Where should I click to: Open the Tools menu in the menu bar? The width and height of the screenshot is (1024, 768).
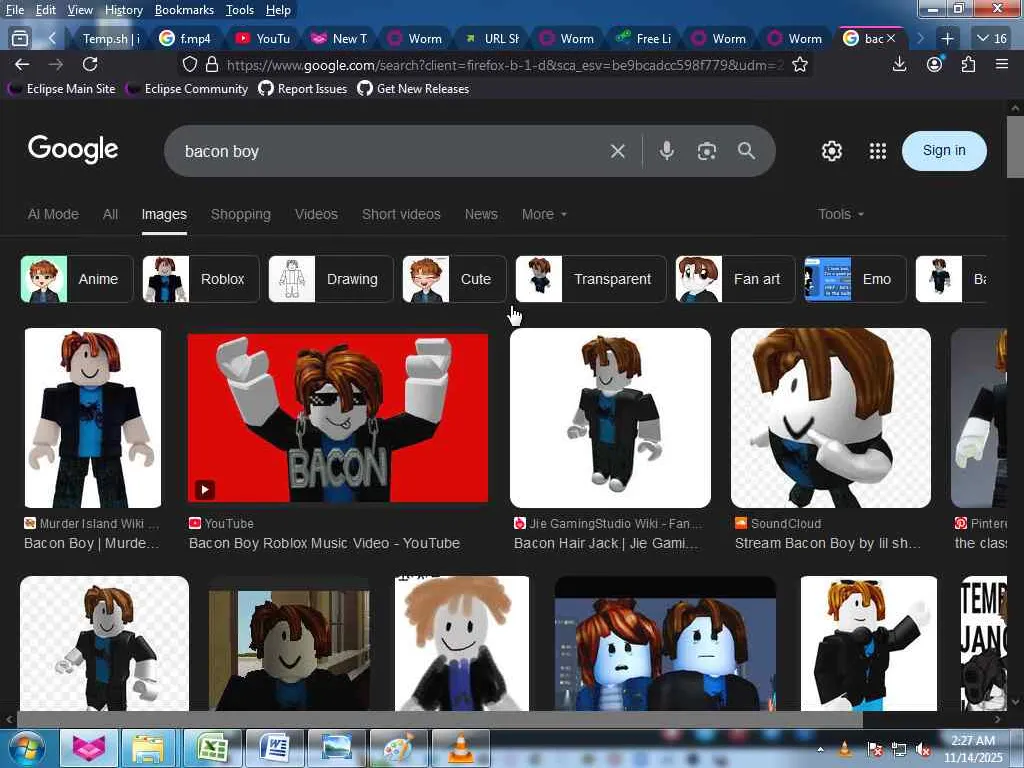(x=240, y=10)
